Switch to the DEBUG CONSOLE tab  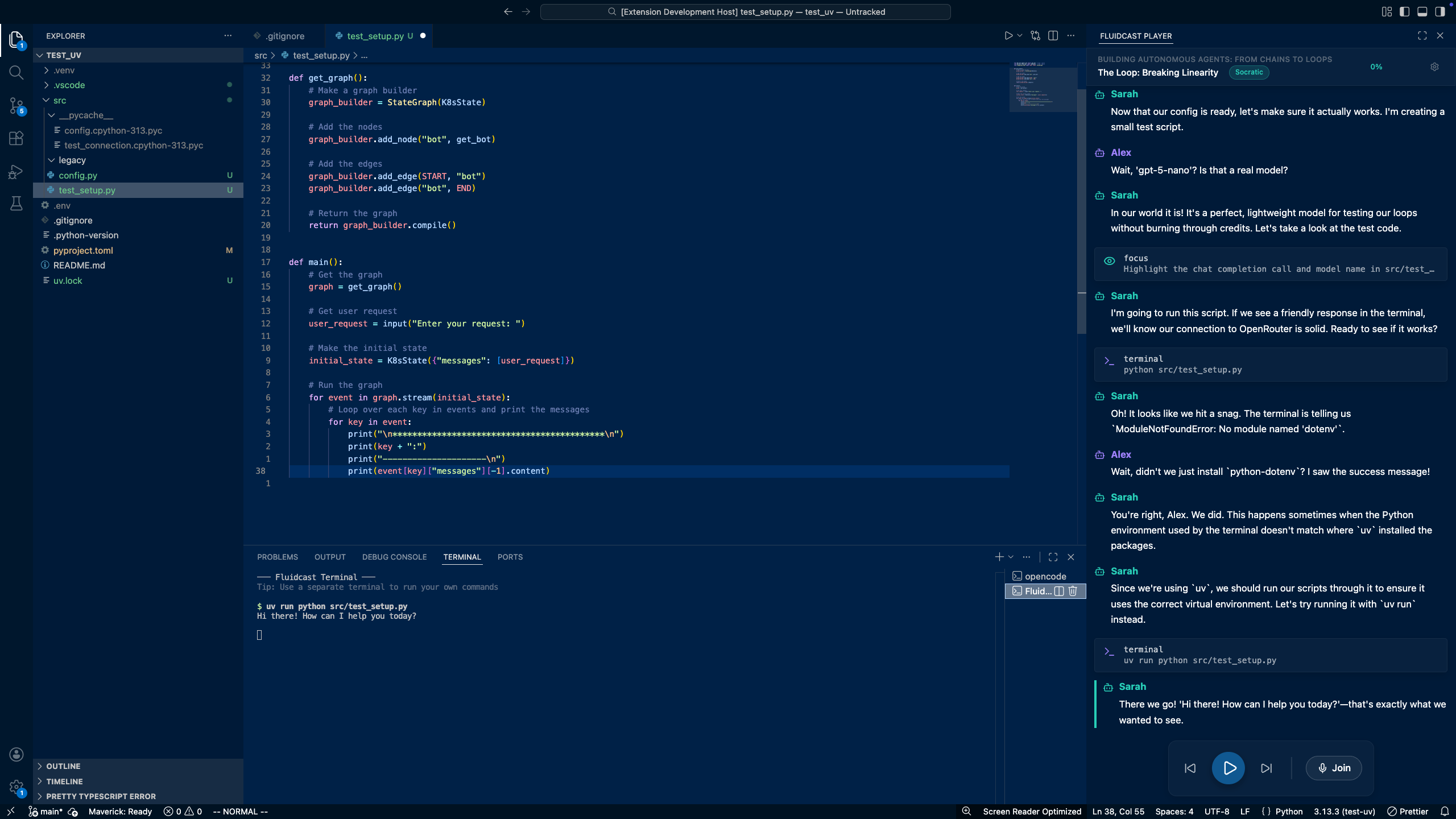tap(394, 557)
